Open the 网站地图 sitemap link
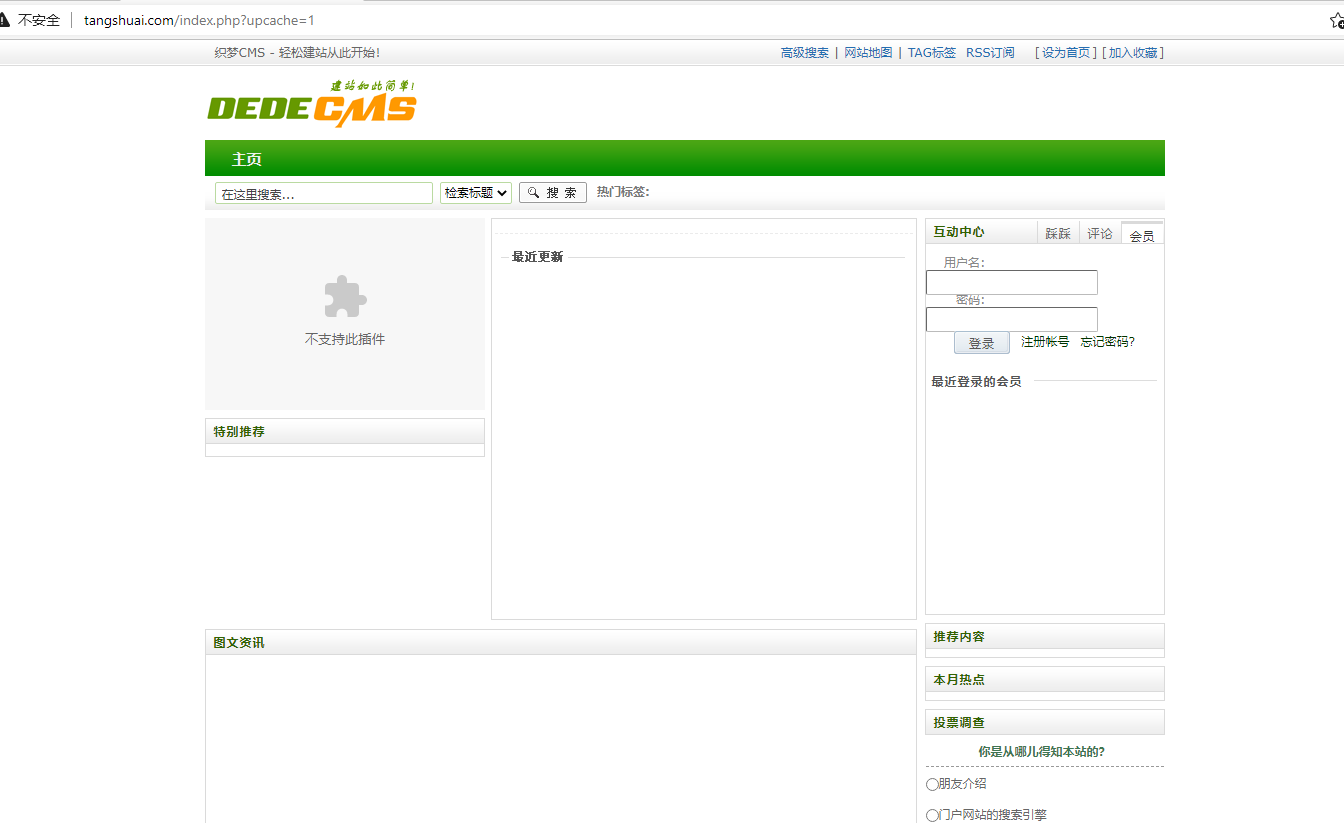Screen dimensions: 1344x823 pyautogui.click(x=868, y=52)
